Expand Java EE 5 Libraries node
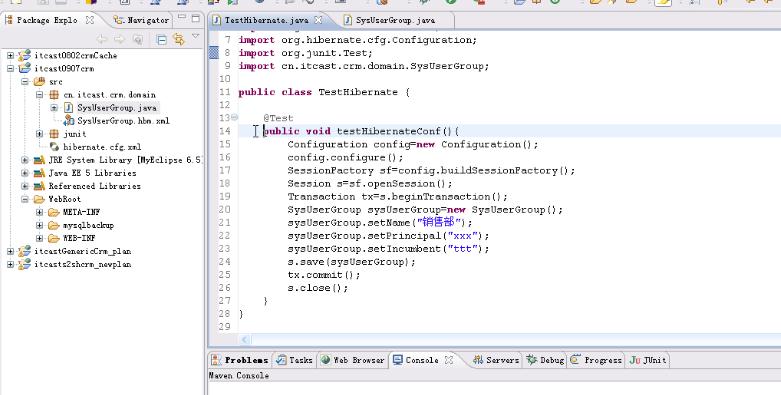 pyautogui.click(x=25, y=173)
